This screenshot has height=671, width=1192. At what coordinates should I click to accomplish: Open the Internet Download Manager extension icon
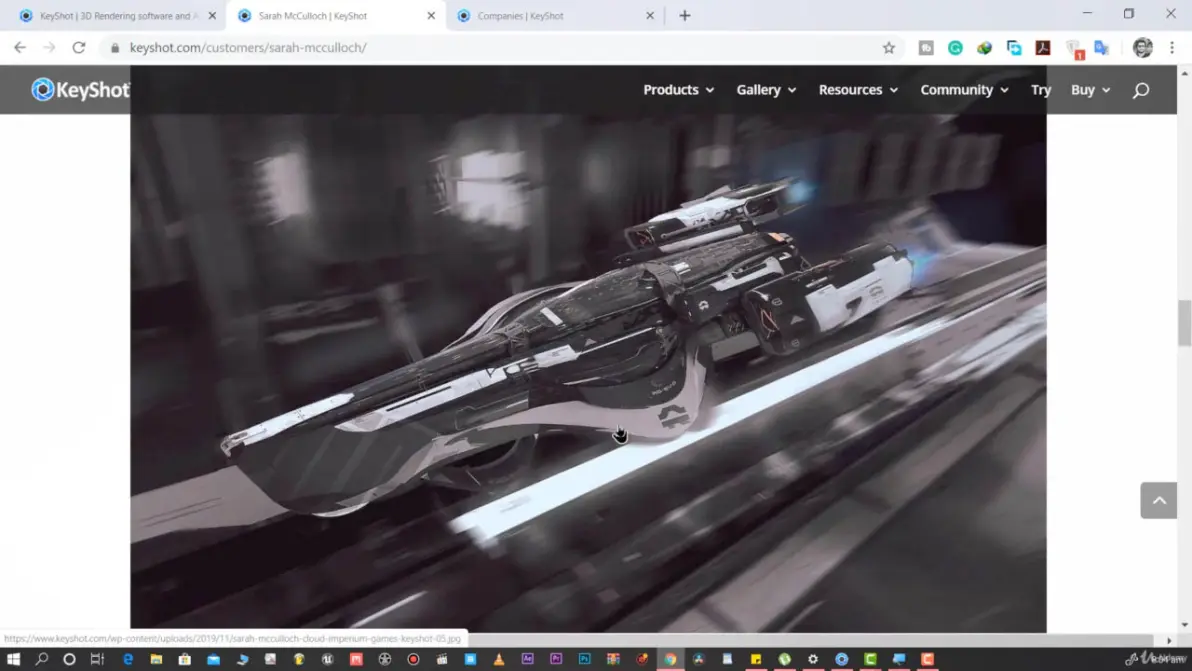984,48
